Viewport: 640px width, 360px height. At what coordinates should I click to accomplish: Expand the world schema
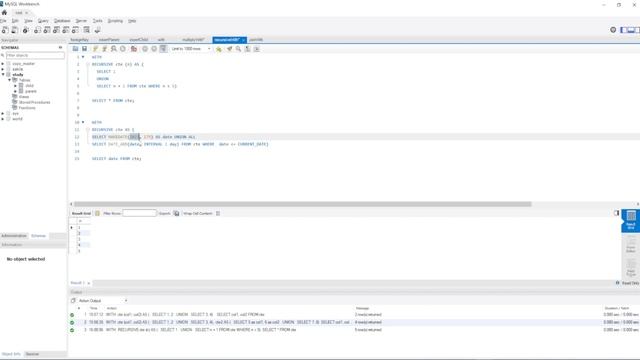coord(3,119)
